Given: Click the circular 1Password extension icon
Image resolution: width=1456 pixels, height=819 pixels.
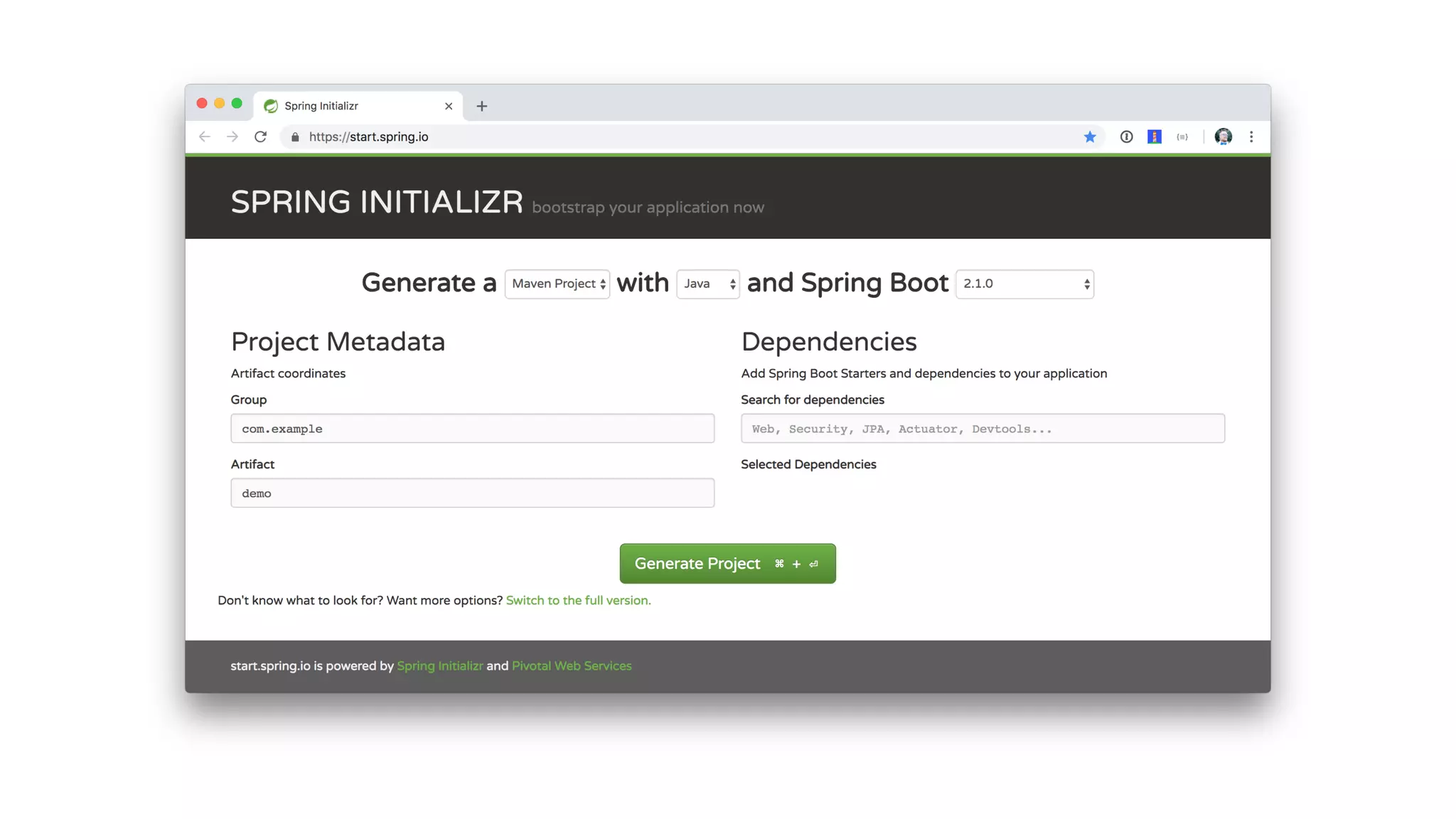Looking at the screenshot, I should click(x=1126, y=136).
